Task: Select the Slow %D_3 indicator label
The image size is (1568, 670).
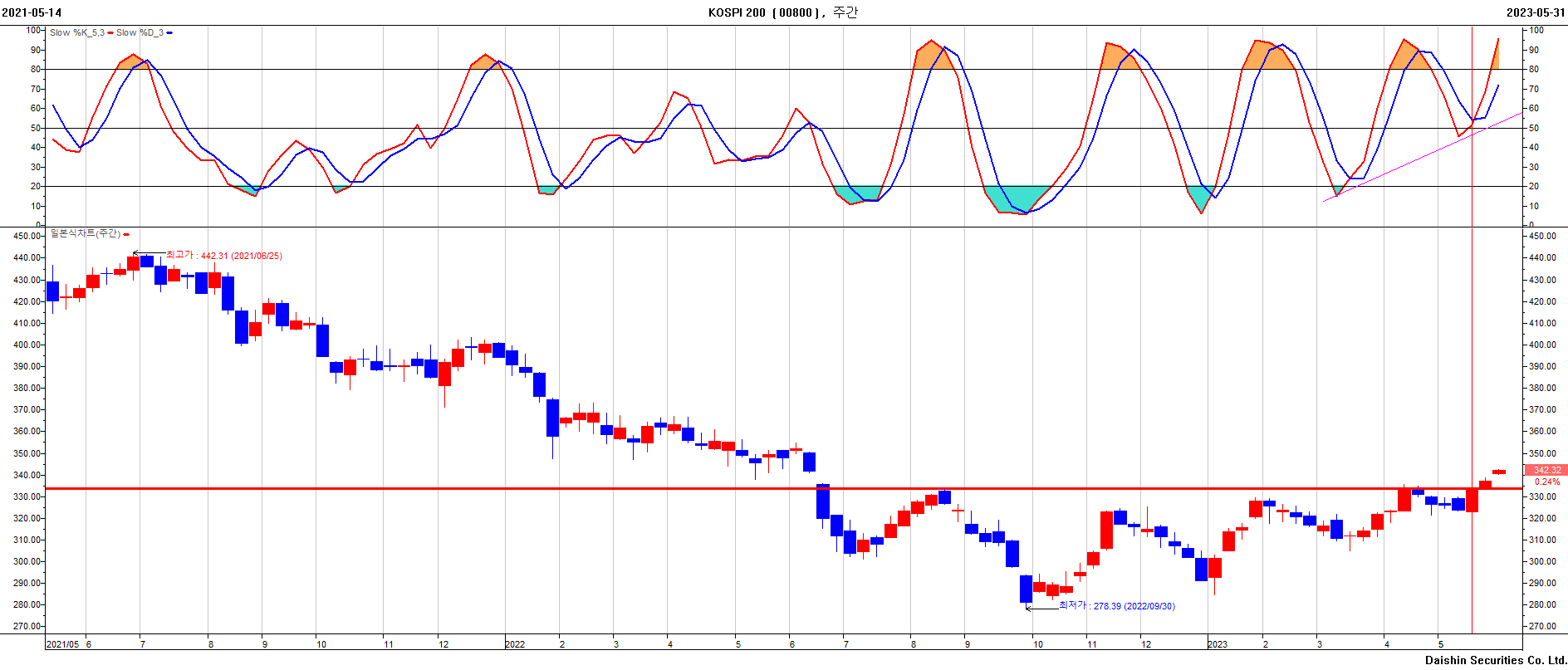Action: pos(140,33)
